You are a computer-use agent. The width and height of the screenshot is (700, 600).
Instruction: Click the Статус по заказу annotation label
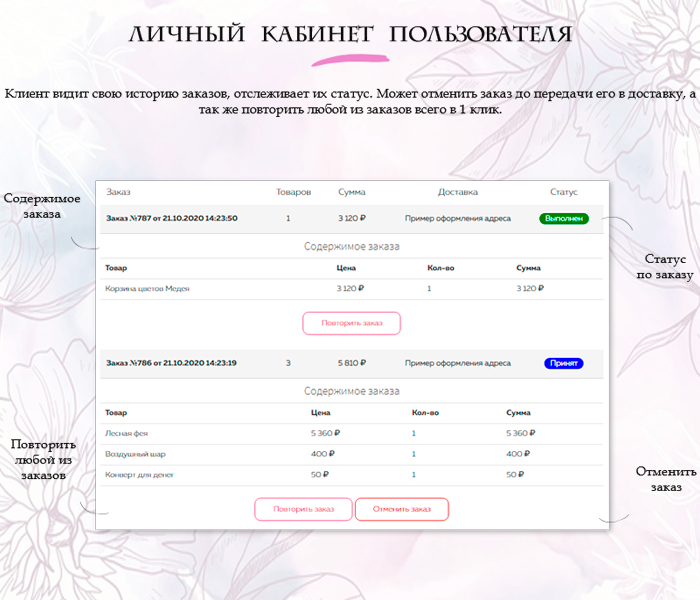(665, 266)
